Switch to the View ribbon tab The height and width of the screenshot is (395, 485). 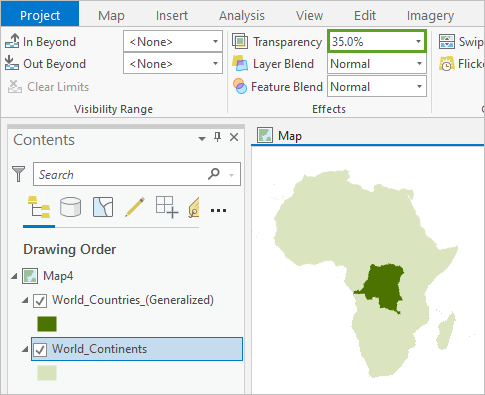point(309,15)
